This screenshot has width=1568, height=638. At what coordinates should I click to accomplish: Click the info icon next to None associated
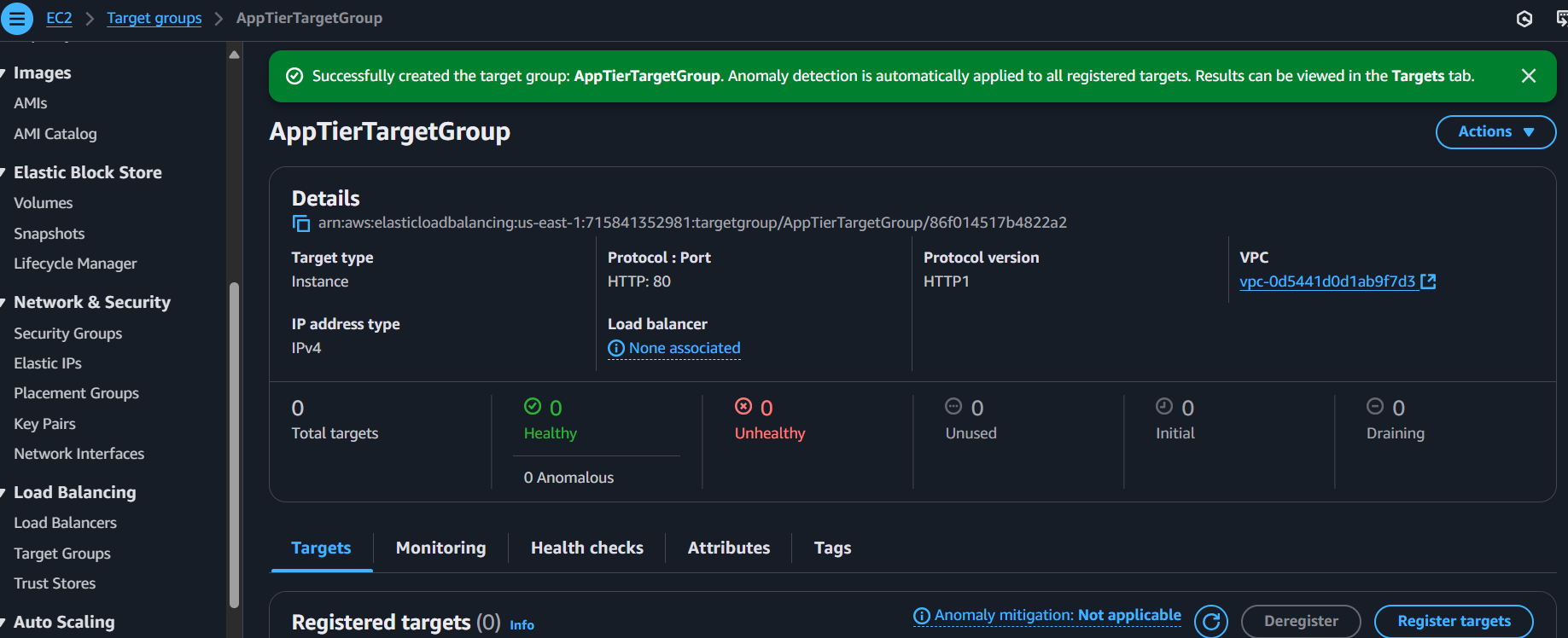pyautogui.click(x=616, y=348)
